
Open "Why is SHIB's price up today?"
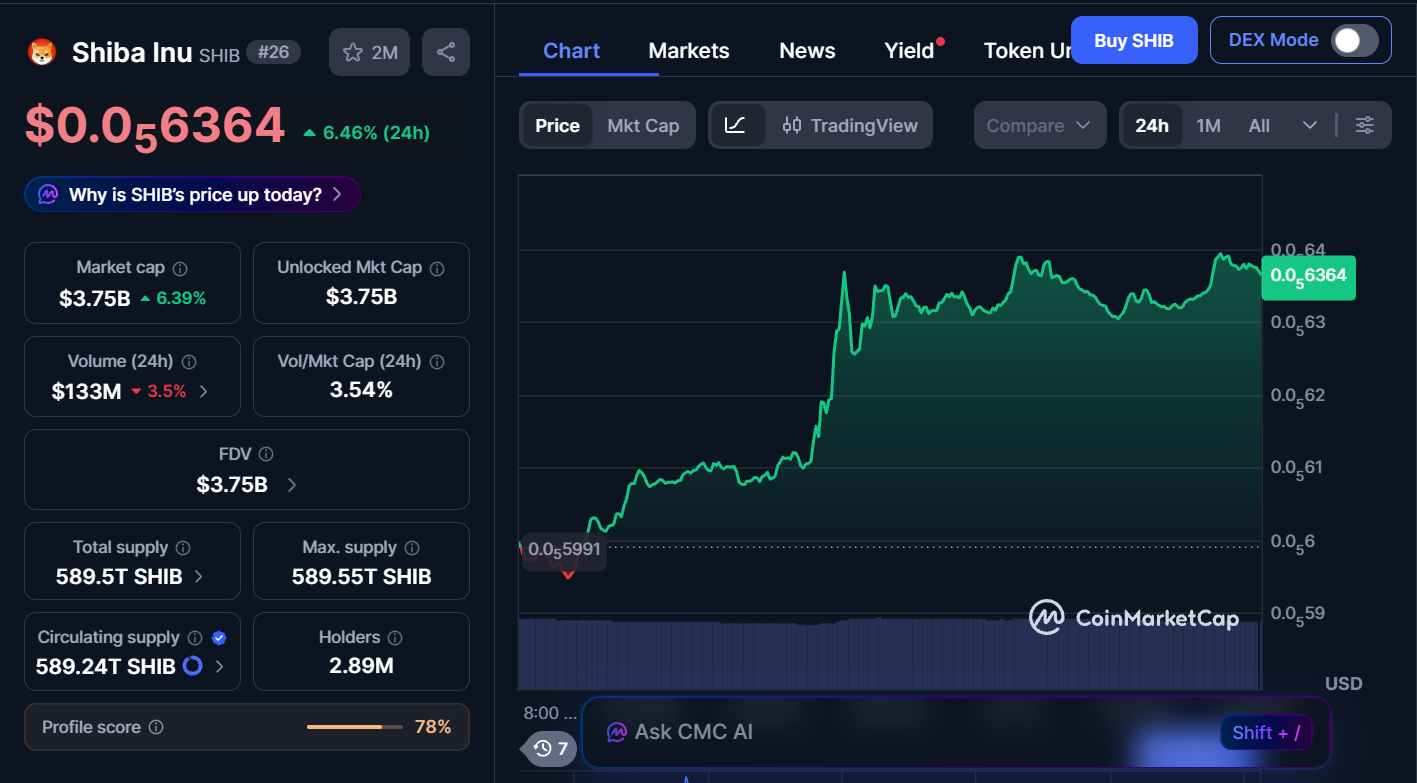point(193,194)
